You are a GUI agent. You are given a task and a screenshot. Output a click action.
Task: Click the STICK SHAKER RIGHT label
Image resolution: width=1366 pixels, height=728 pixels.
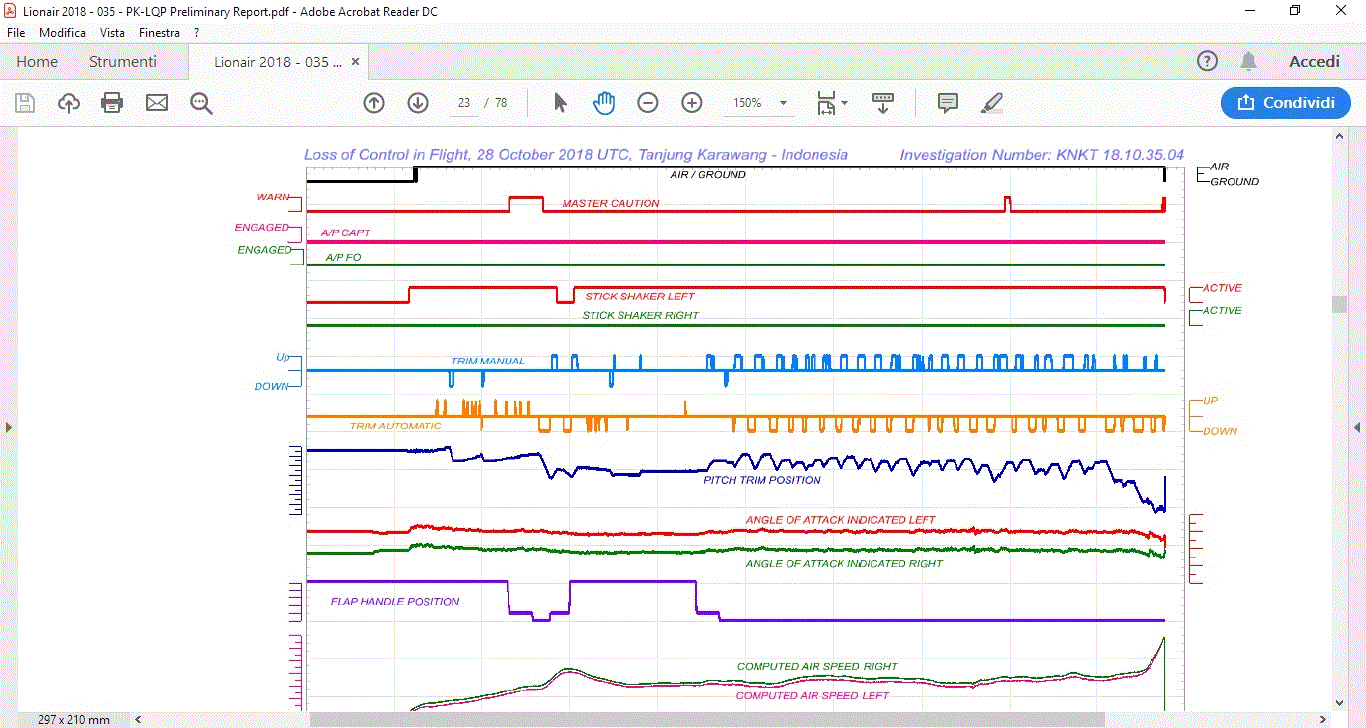point(641,315)
